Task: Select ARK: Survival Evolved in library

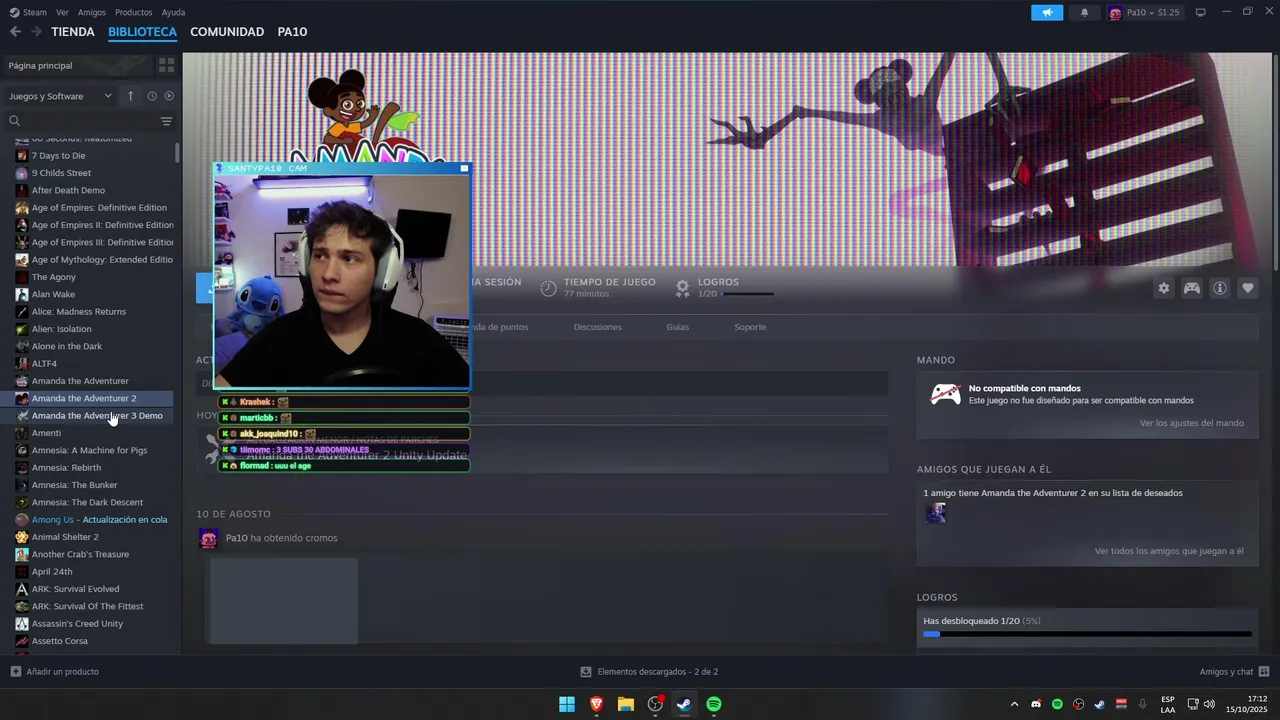Action: (x=88, y=589)
